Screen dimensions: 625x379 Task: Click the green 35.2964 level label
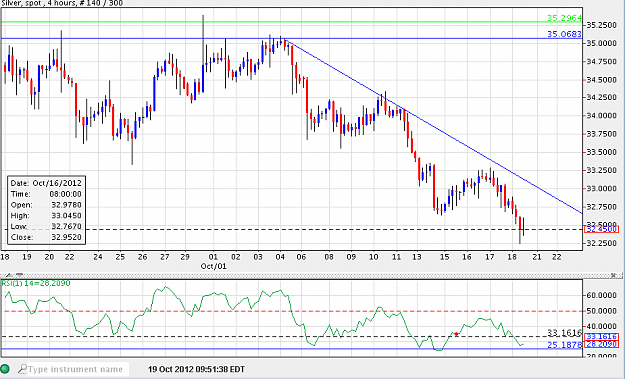(x=564, y=18)
